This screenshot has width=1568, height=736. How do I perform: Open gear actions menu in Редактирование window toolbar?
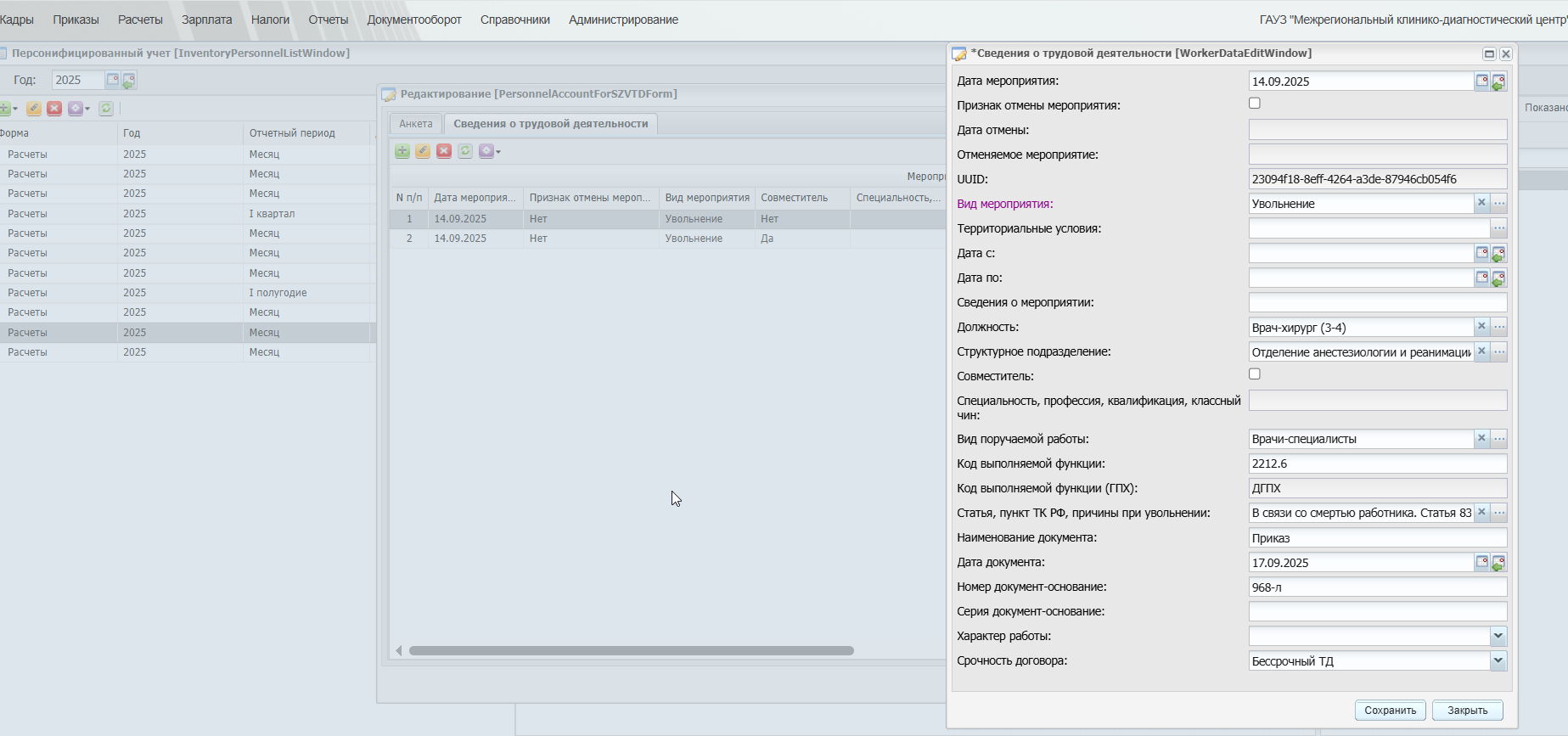[x=490, y=151]
